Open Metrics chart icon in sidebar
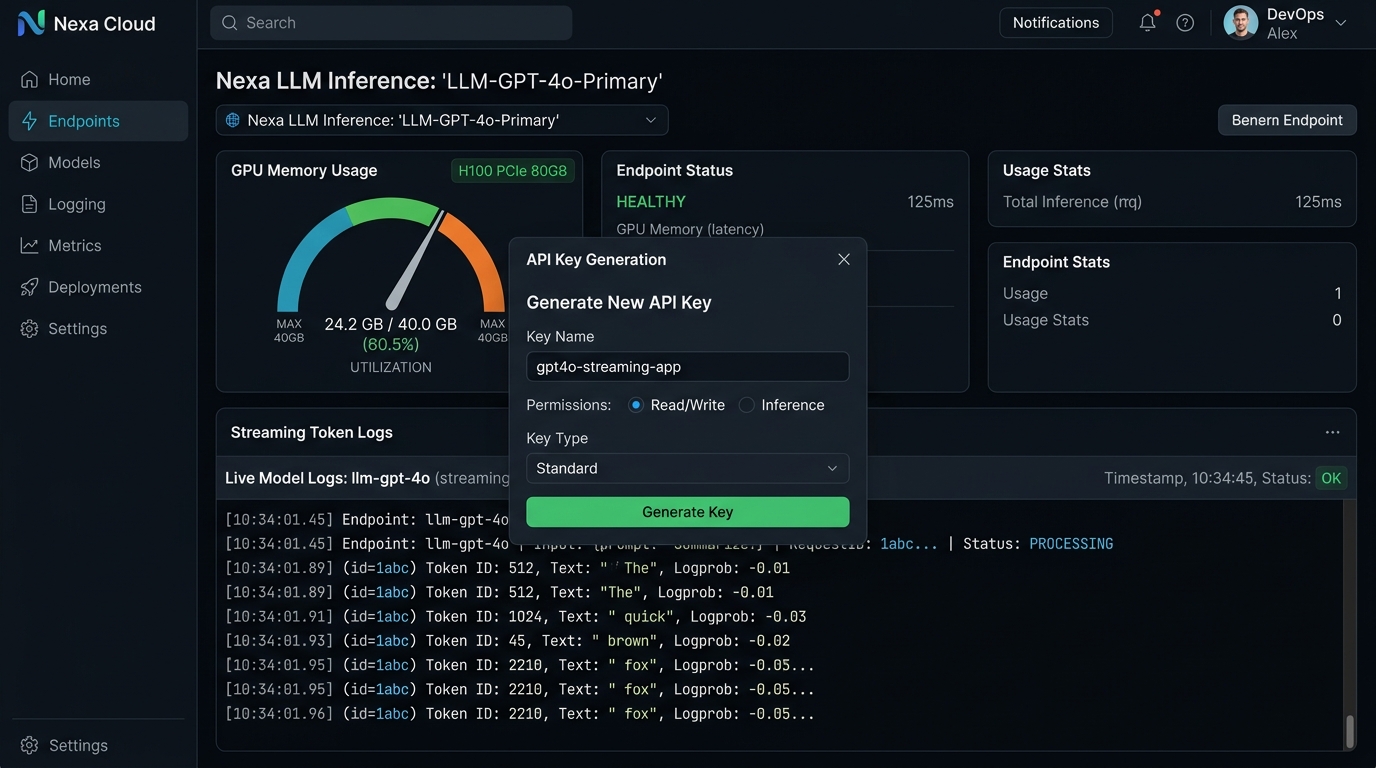 [x=29, y=245]
